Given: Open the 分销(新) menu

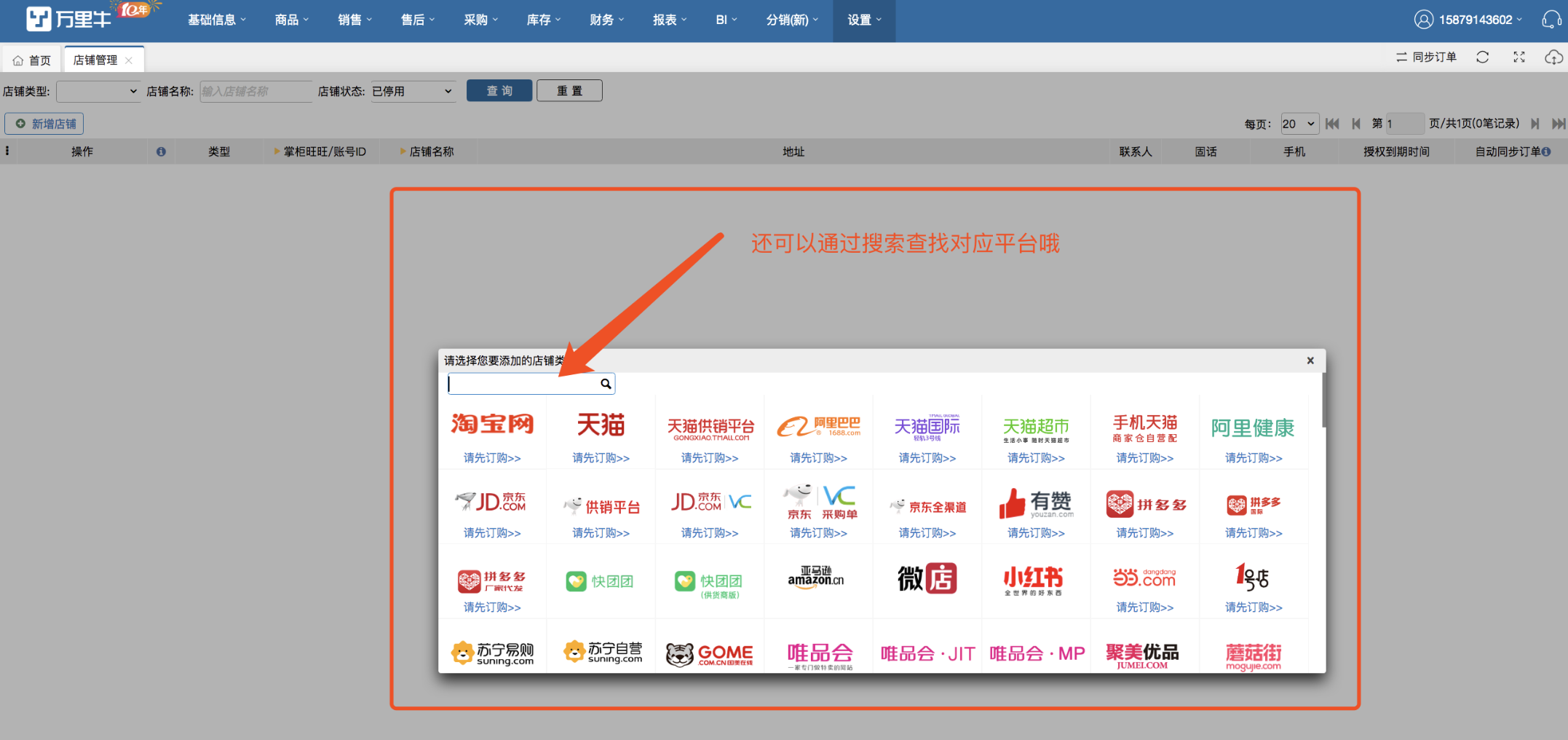Looking at the screenshot, I should click(x=791, y=20).
